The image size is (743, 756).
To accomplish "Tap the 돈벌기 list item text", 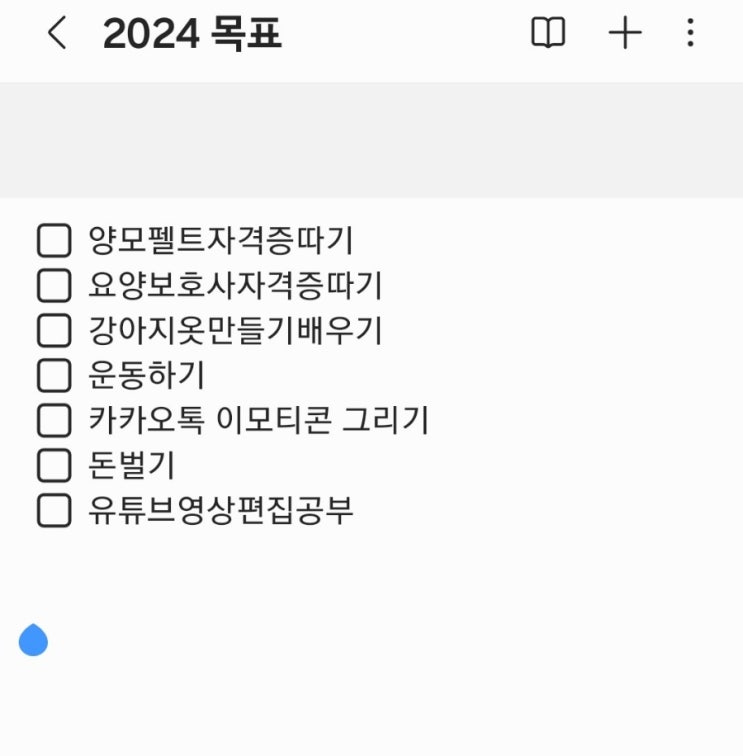I will pyautogui.click(x=131, y=465).
